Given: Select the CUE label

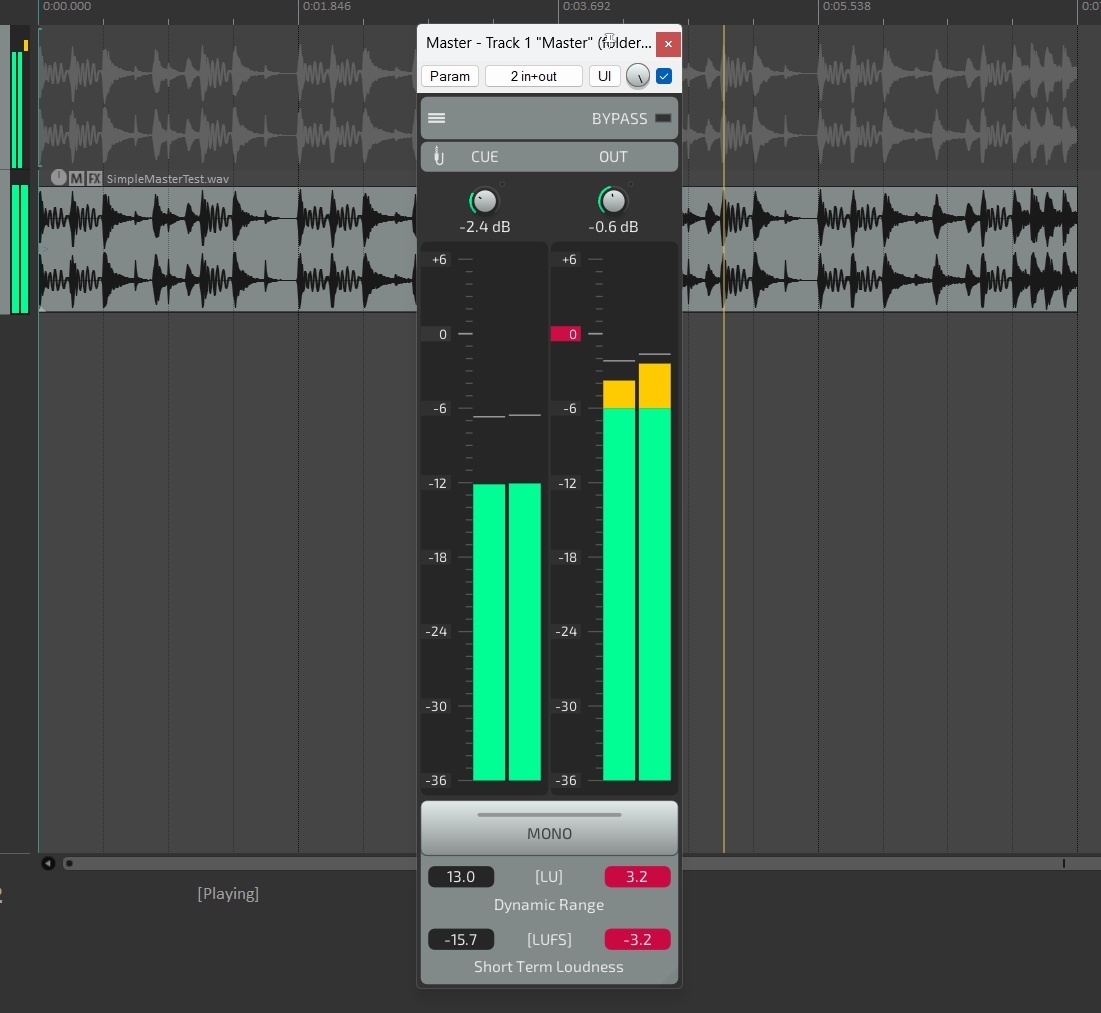Looking at the screenshot, I should 484,157.
